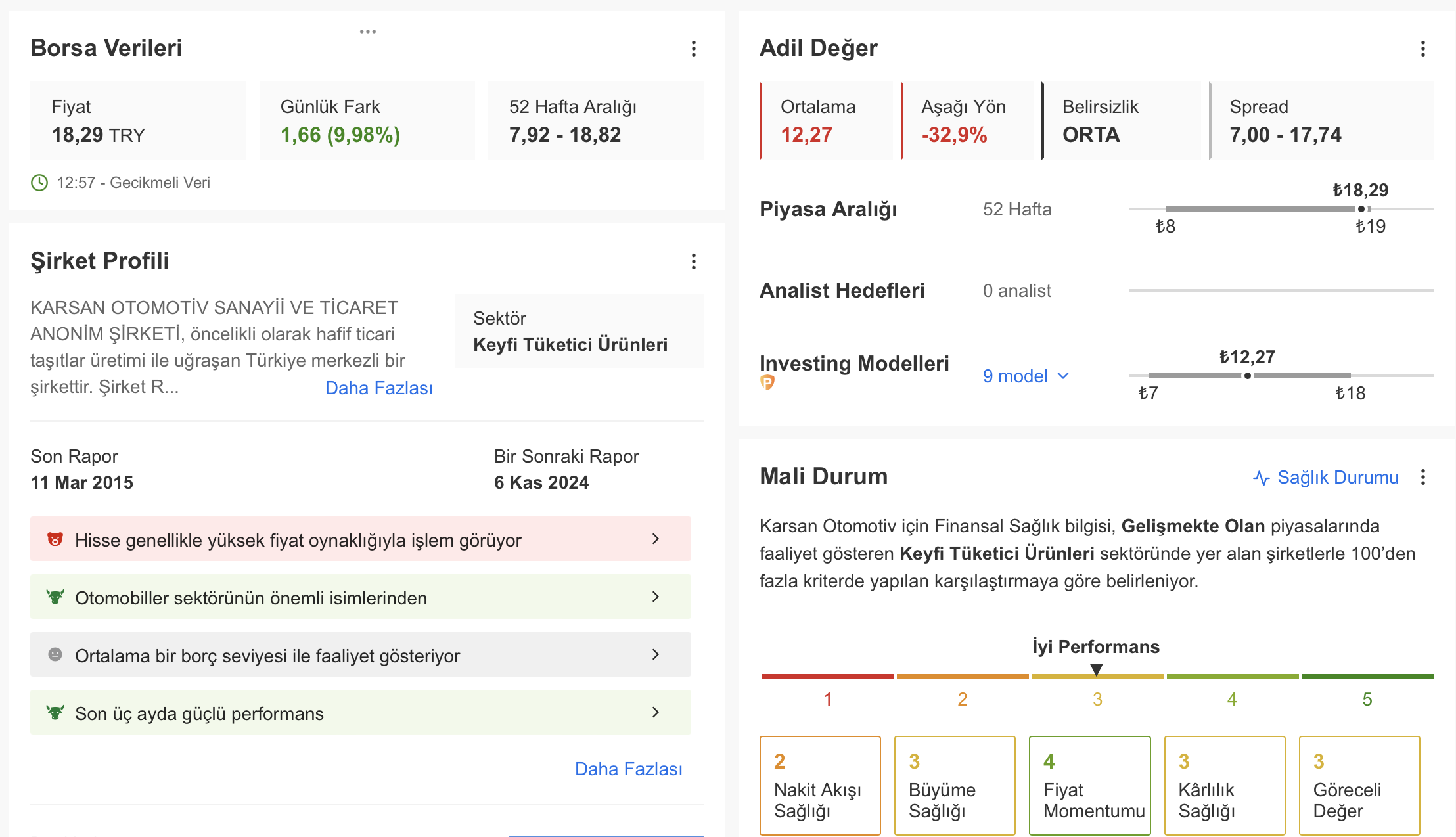Click the ₺18,29 current price label
Image resolution: width=1456 pixels, height=837 pixels.
(x=1361, y=191)
